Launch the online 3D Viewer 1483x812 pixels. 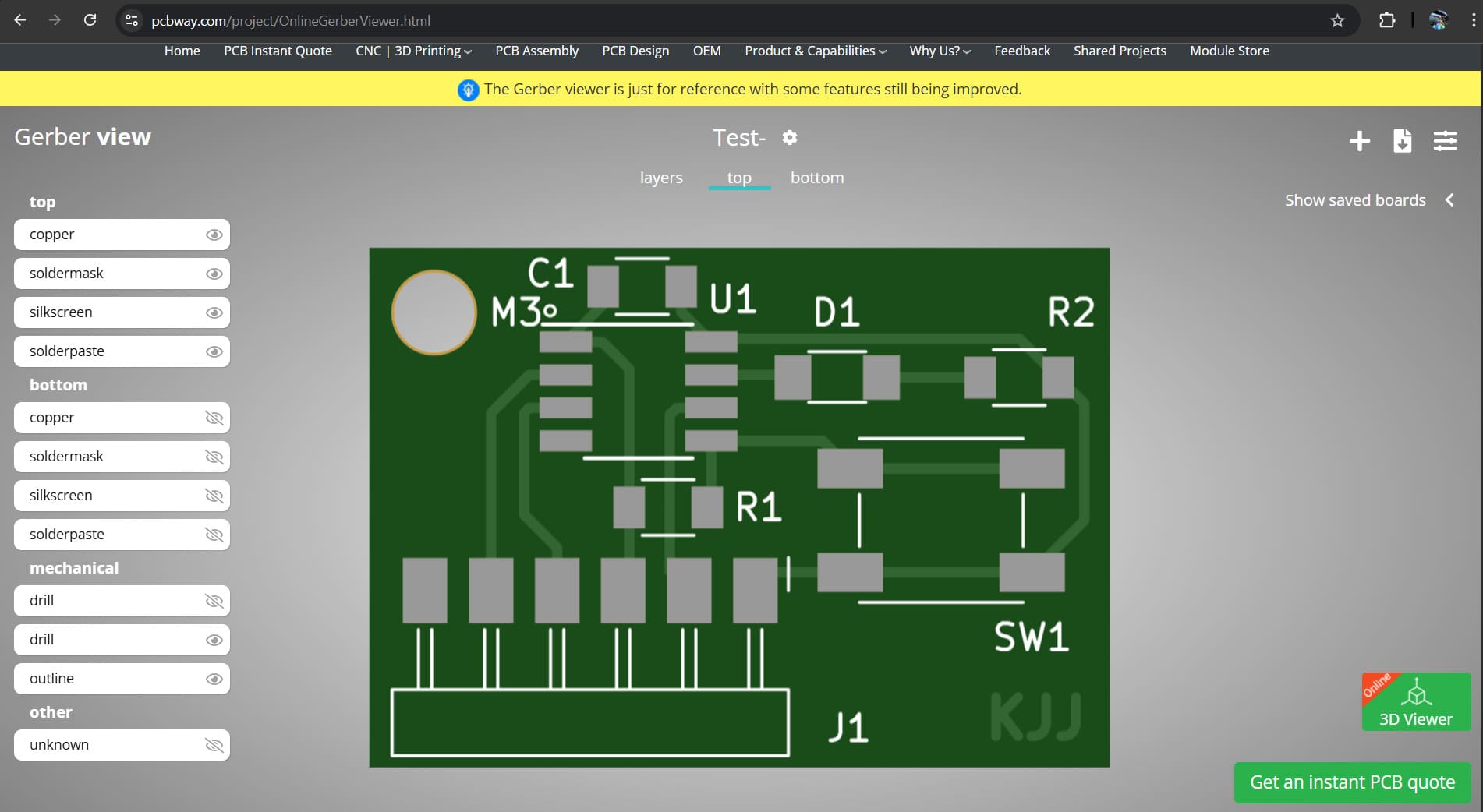click(1415, 701)
